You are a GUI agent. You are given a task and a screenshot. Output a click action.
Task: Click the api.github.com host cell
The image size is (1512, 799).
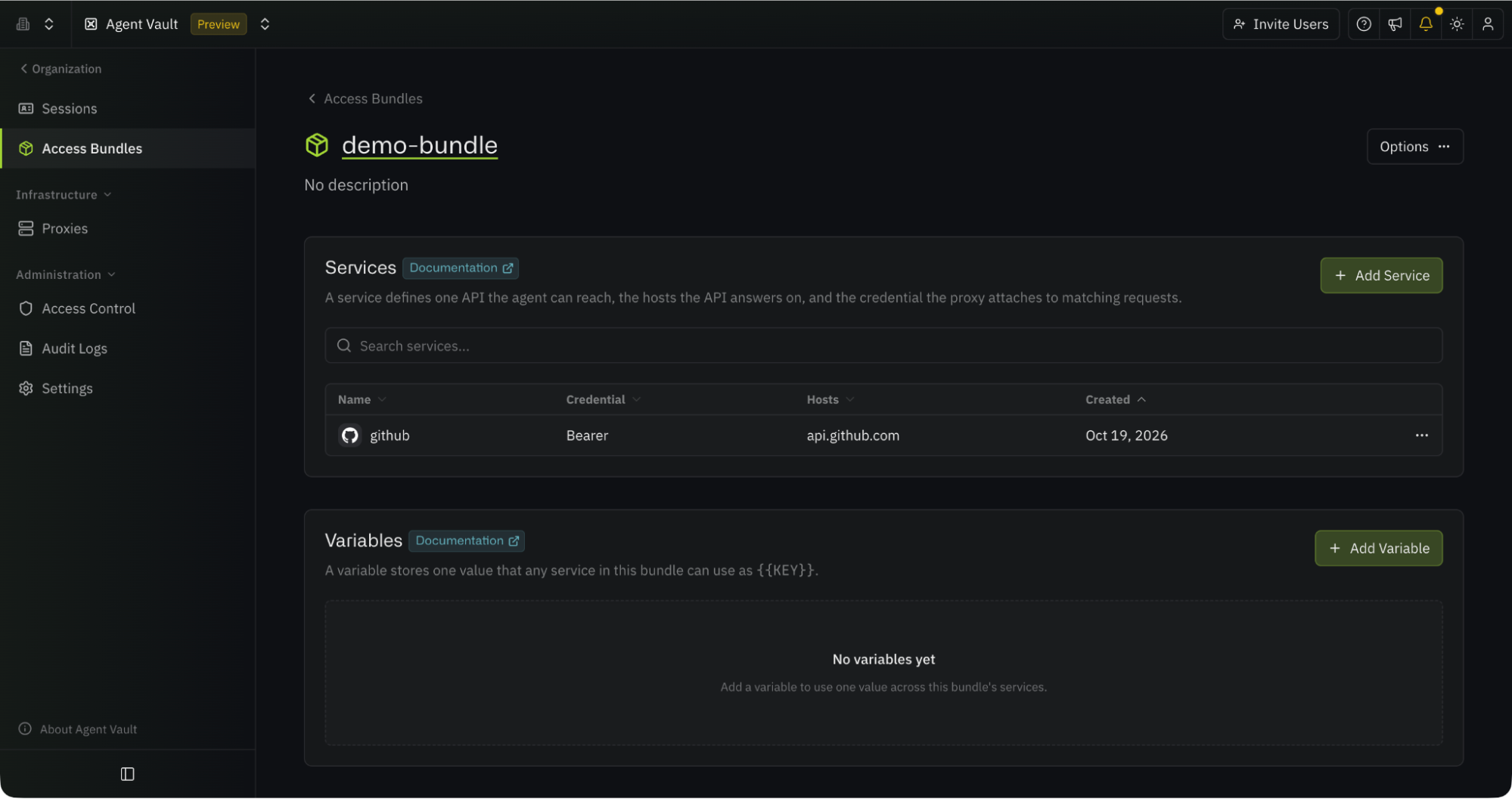tap(853, 436)
